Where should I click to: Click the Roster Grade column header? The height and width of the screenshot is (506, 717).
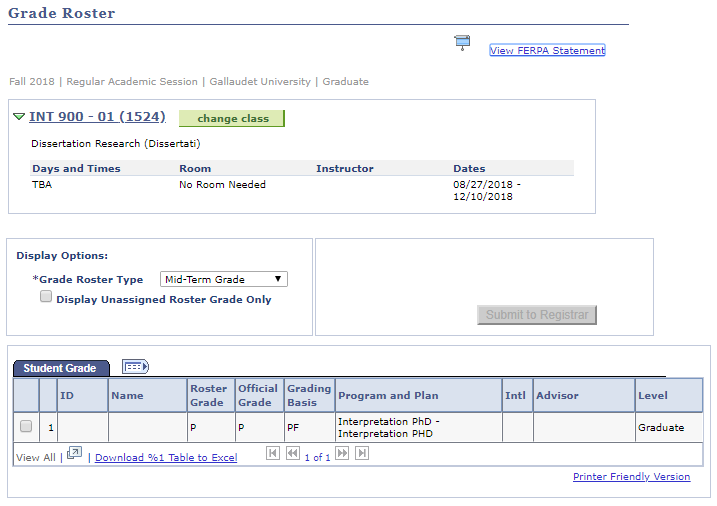[x=208, y=395]
